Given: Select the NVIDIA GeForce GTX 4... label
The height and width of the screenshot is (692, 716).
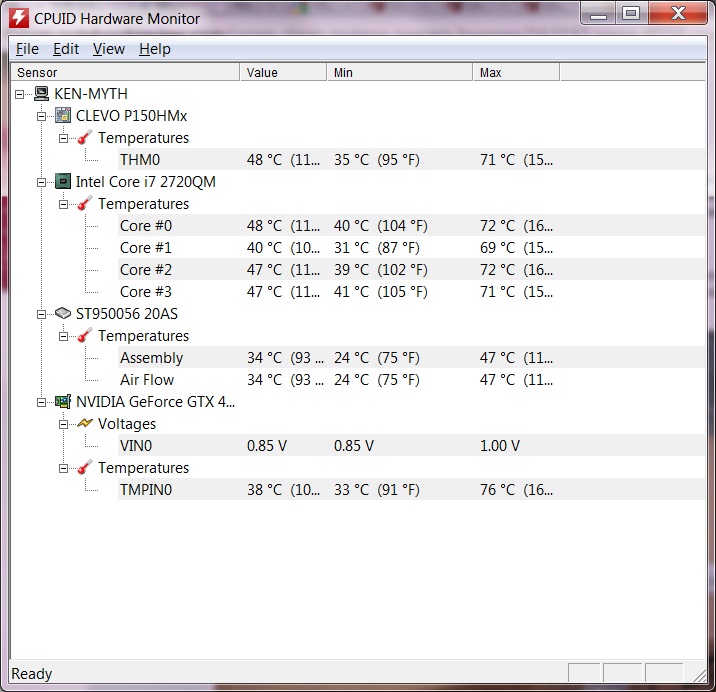Looking at the screenshot, I should [x=155, y=401].
